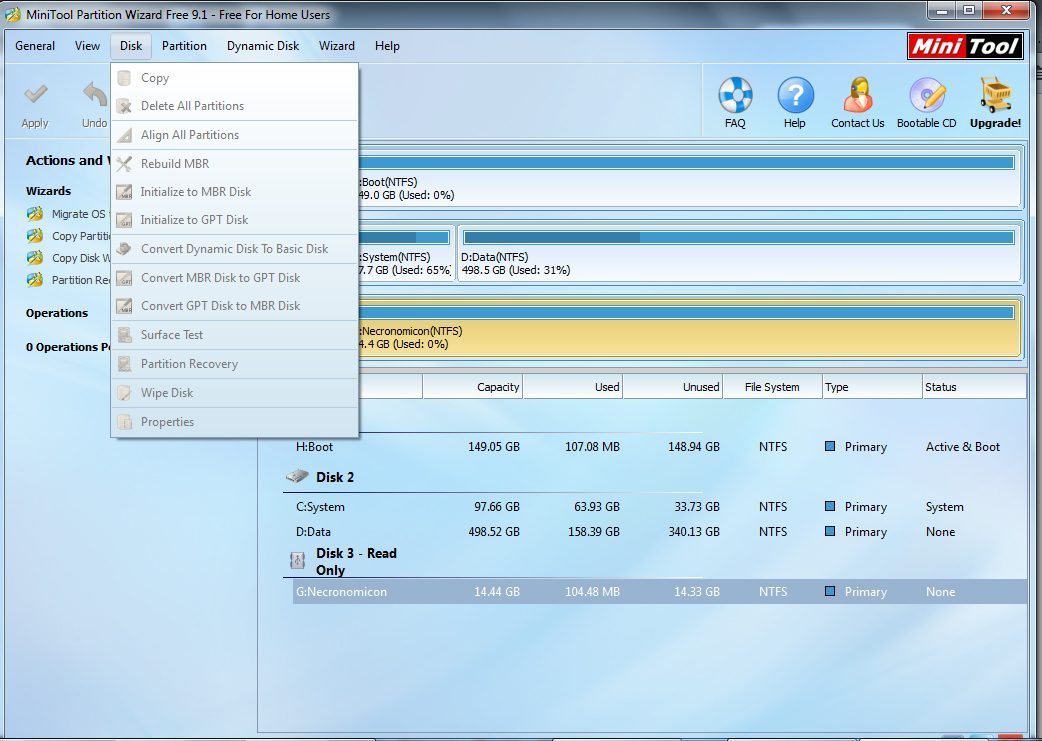Select the Boot partition block in disk map
This screenshot has height=741, width=1042.
tap(688, 178)
